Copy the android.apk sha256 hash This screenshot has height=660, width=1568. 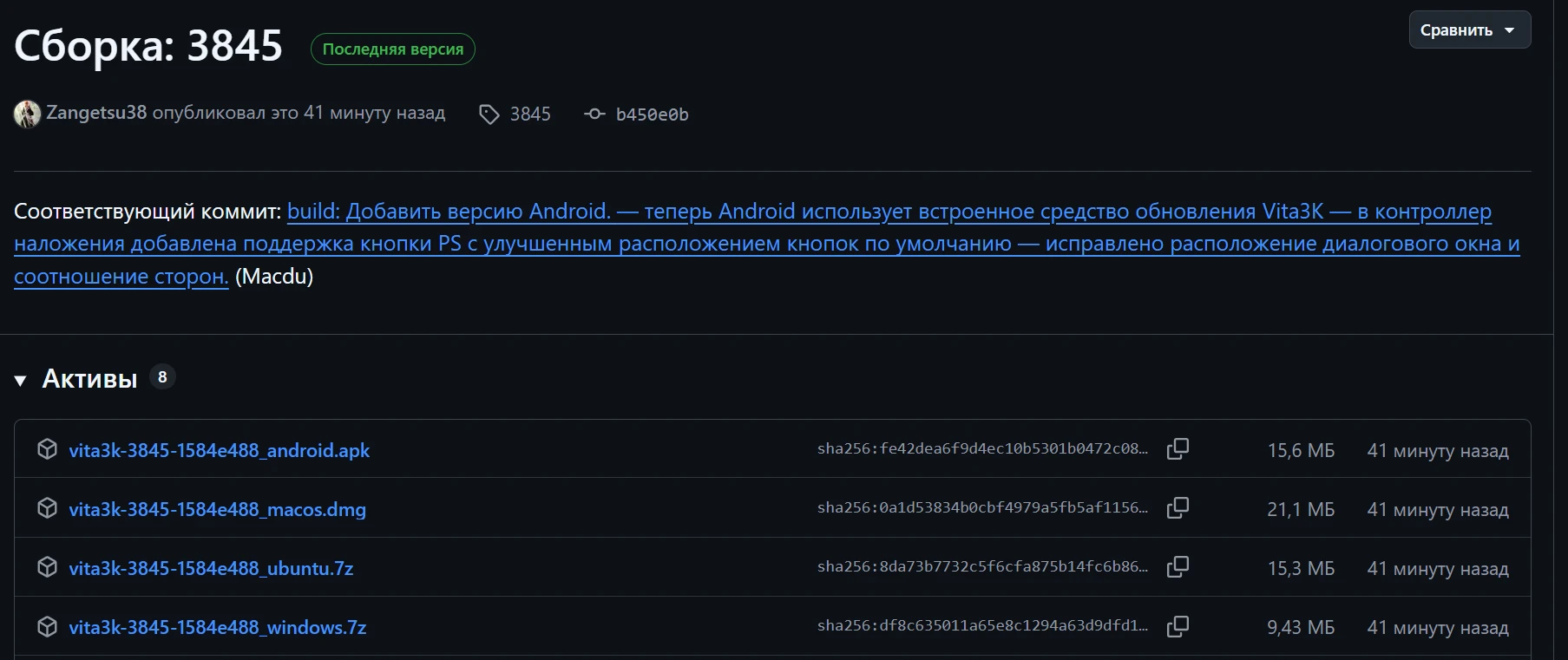1178,449
